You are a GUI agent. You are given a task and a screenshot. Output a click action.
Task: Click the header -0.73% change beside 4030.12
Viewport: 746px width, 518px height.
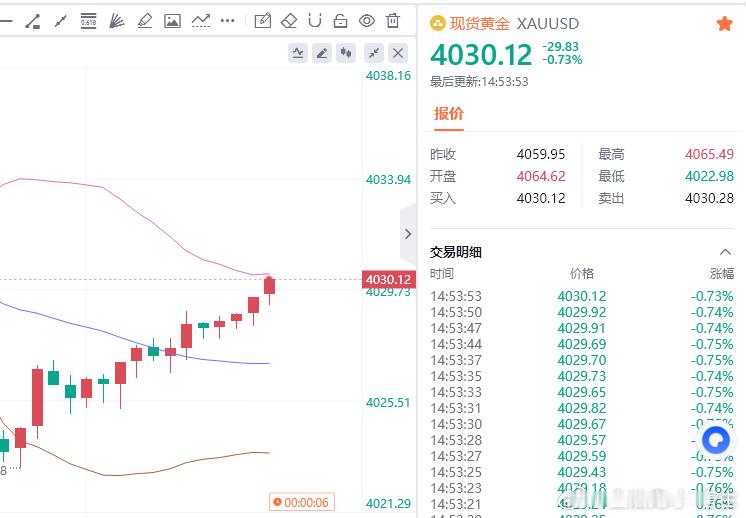562,60
